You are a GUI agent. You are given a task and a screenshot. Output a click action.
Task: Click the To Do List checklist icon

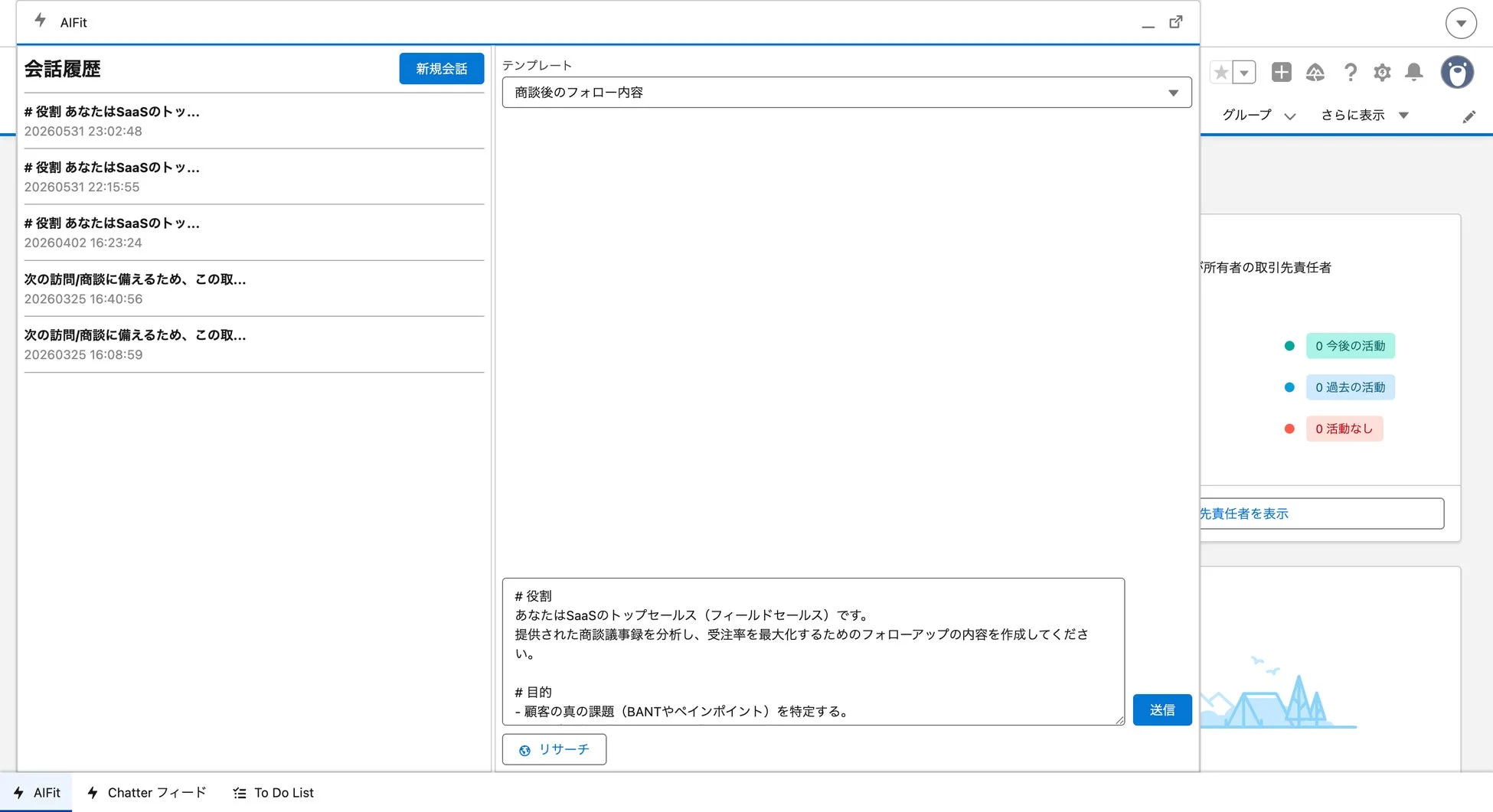pyautogui.click(x=240, y=793)
